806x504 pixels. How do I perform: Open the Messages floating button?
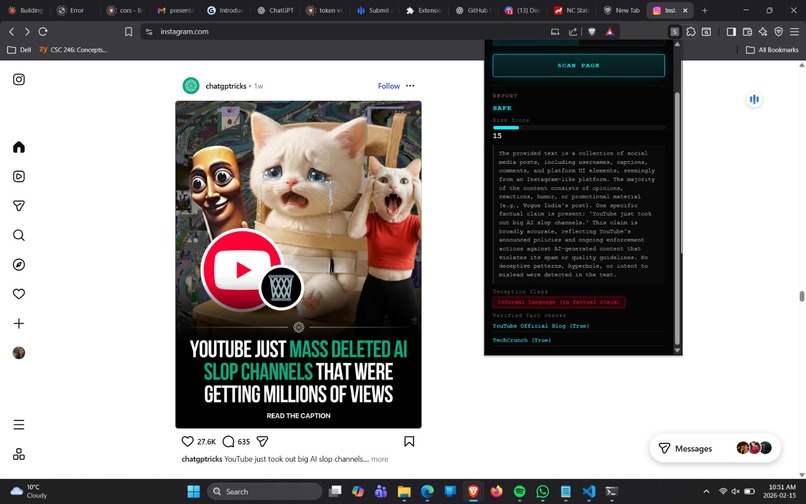715,448
